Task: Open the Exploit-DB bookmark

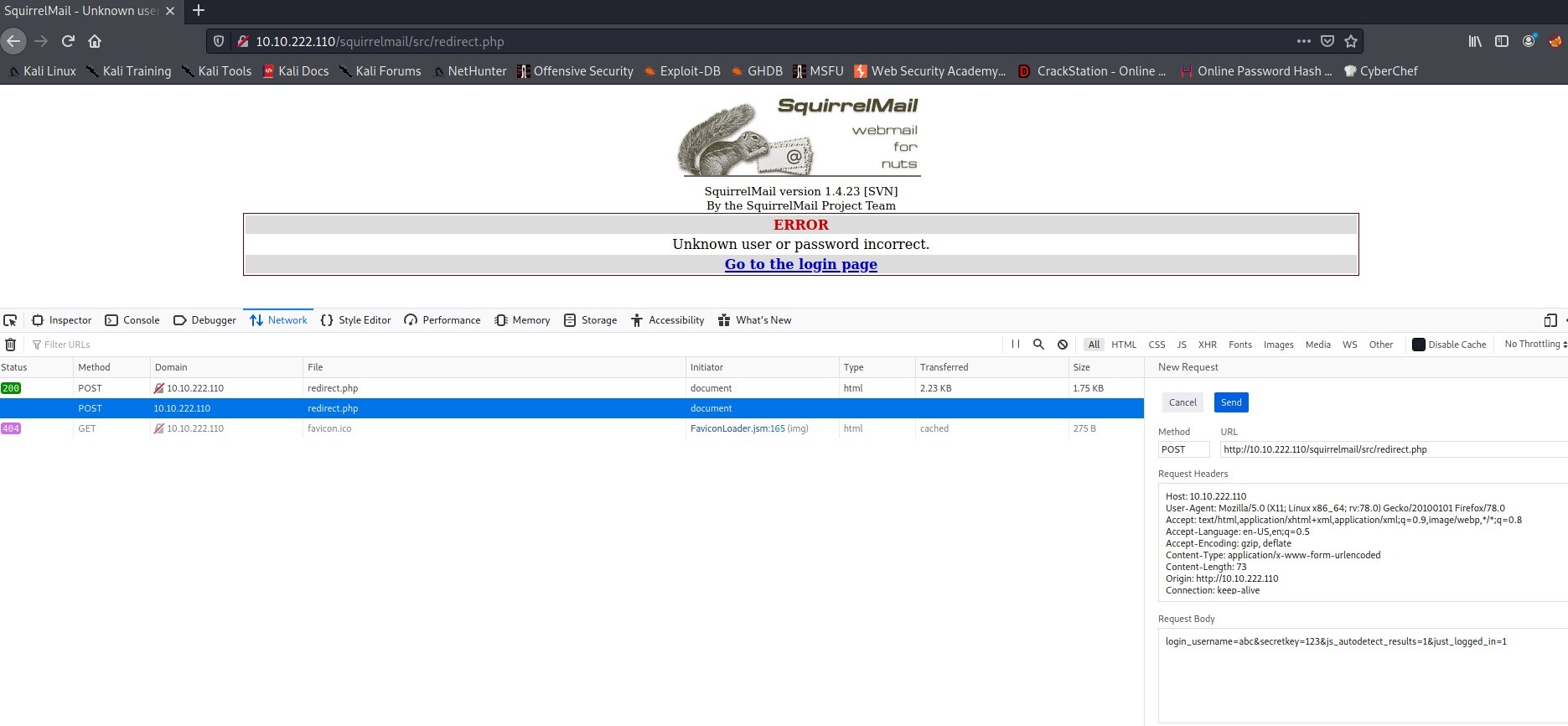Action: pyautogui.click(x=682, y=71)
